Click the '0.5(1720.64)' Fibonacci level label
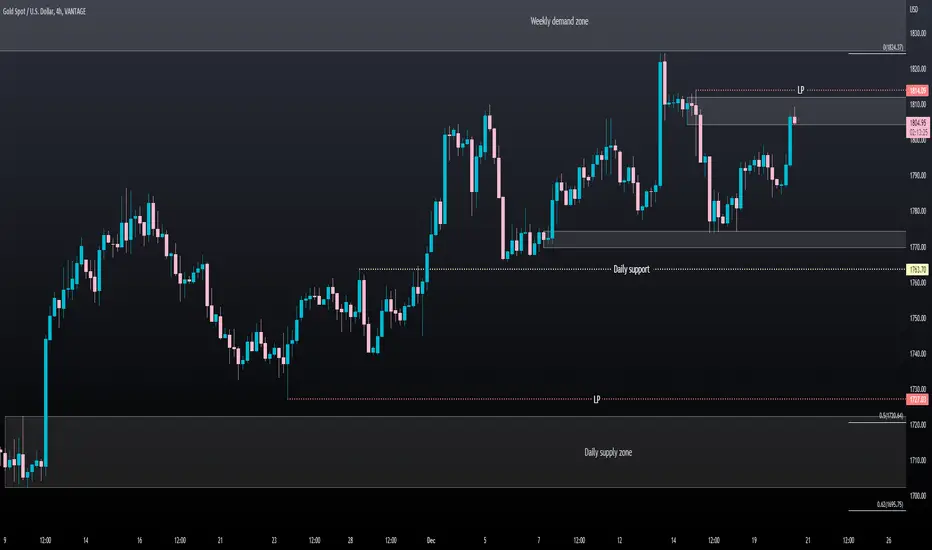Viewport: 932px width, 550px height. point(891,416)
